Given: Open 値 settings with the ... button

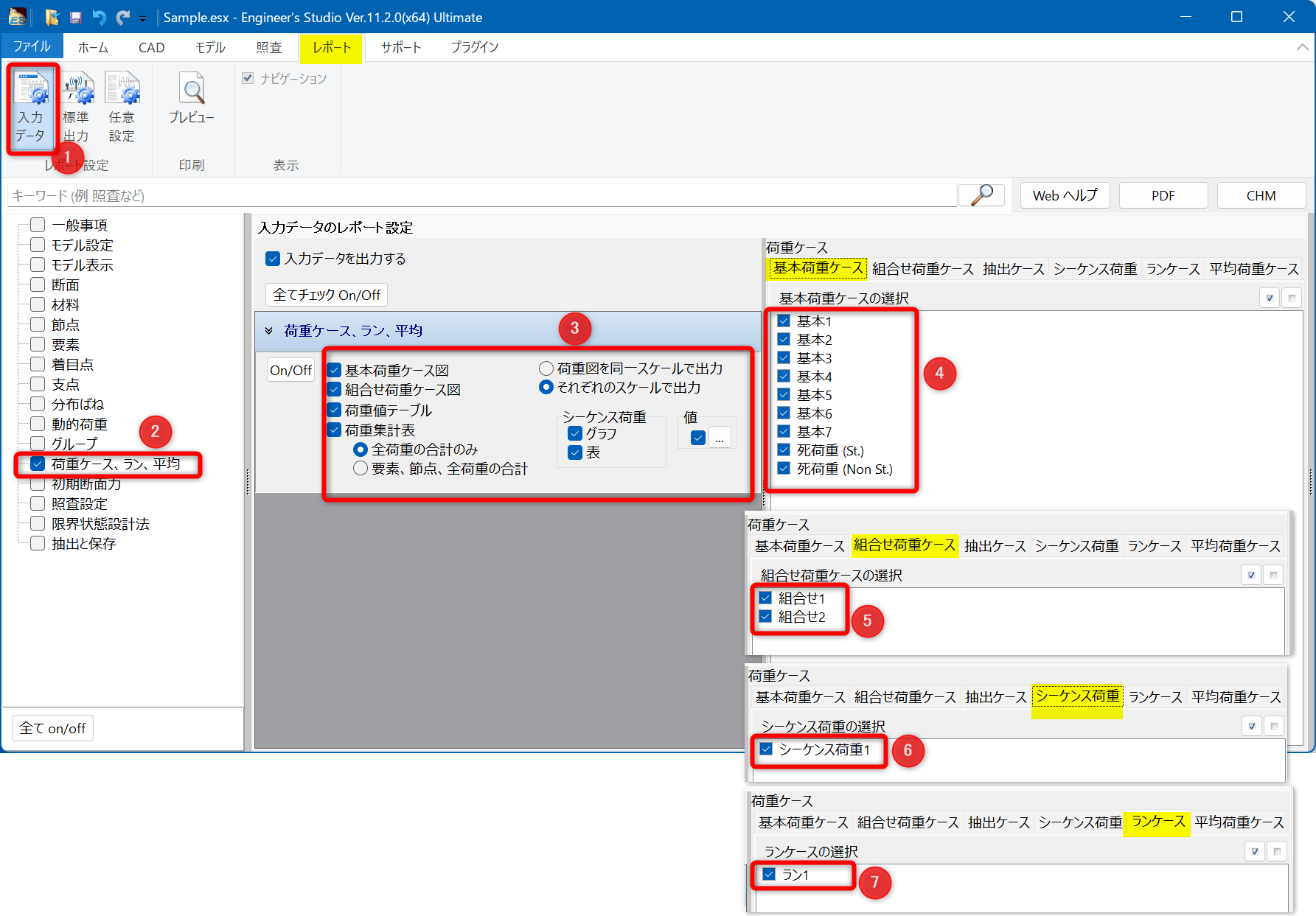Looking at the screenshot, I should tap(720, 438).
